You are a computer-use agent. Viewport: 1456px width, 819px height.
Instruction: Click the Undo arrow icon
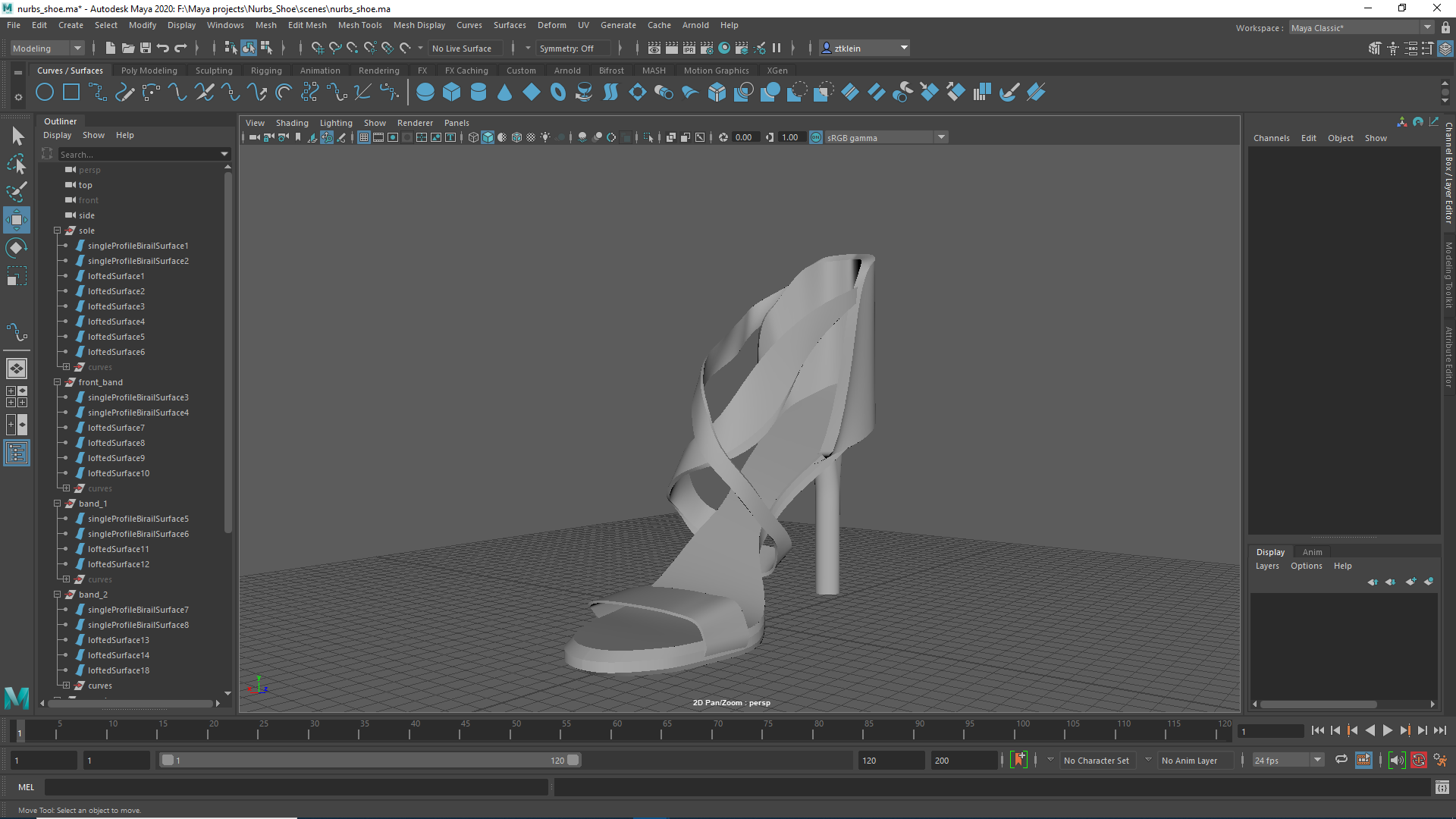pyautogui.click(x=163, y=48)
